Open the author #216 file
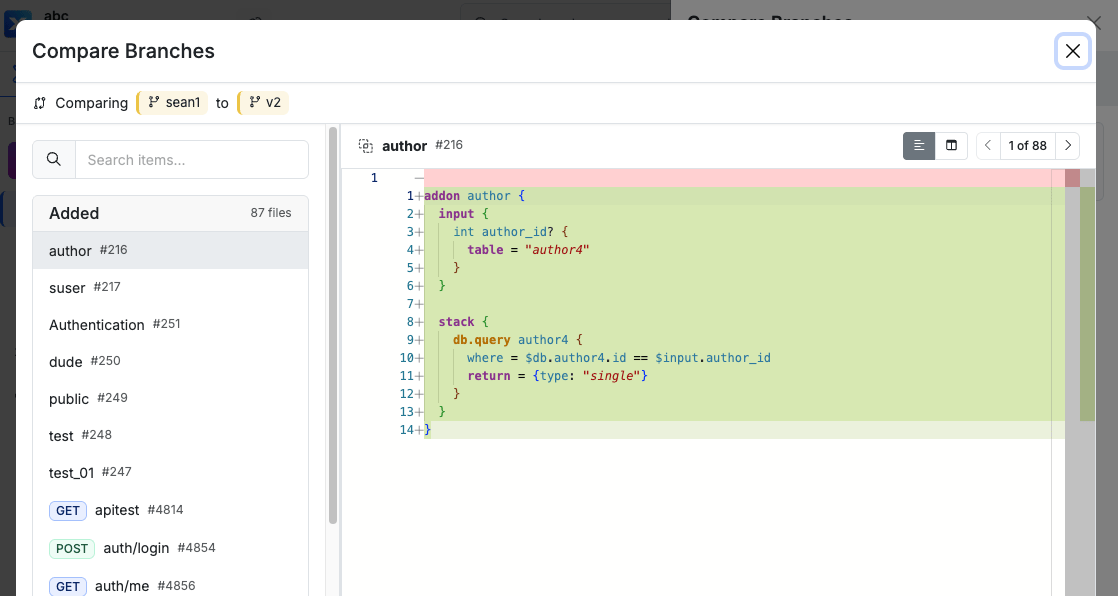 click(x=170, y=250)
